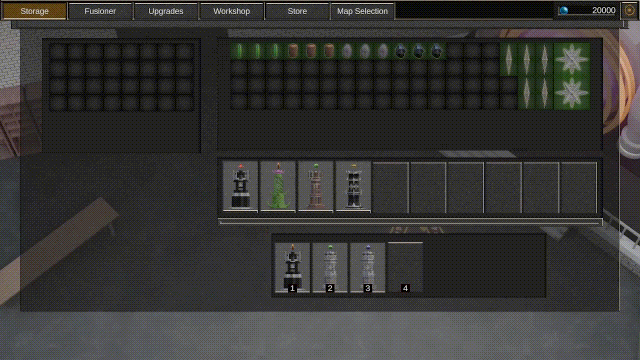The width and height of the screenshot is (640, 360).
Task: Click the round settings icon top-right
Action: 629,11
